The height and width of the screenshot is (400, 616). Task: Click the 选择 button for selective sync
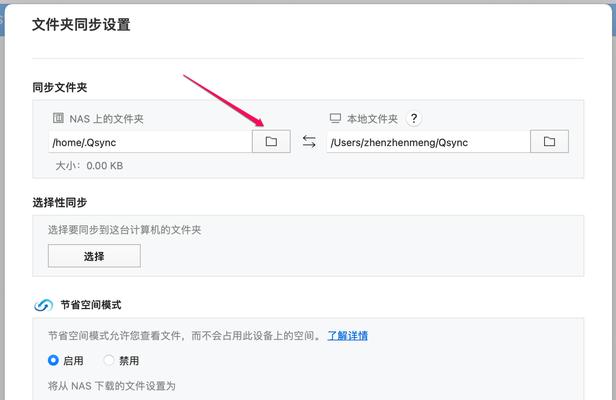pos(94,256)
